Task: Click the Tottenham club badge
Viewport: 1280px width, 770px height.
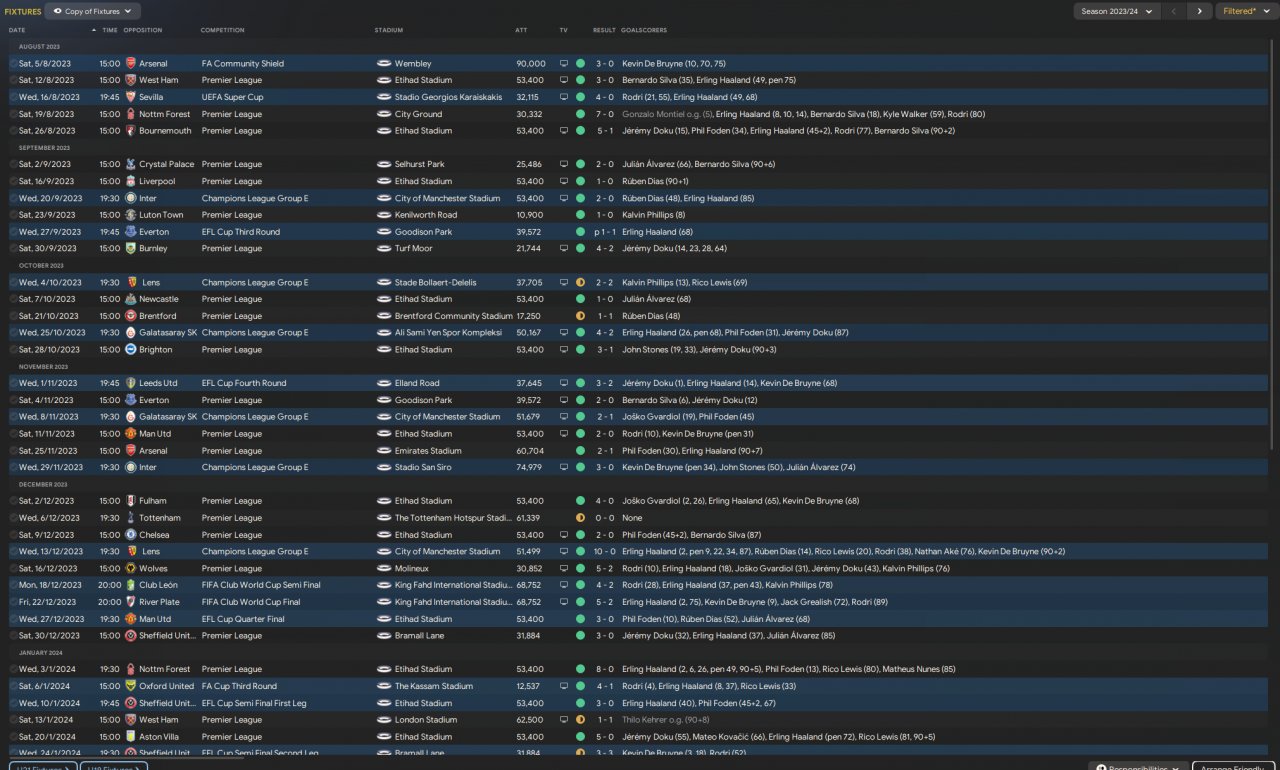Action: click(131, 518)
